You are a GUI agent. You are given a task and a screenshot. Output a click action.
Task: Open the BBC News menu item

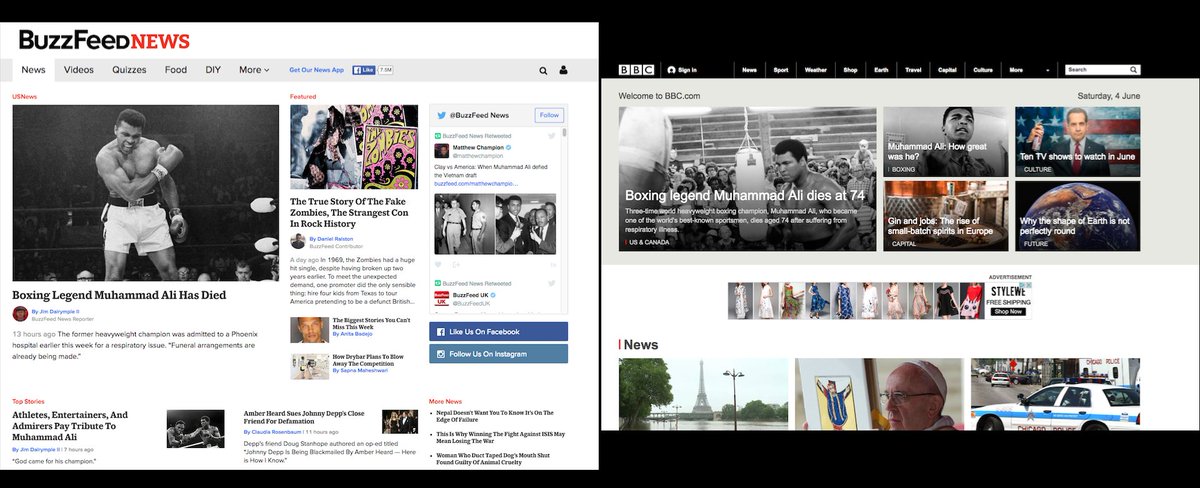click(749, 70)
